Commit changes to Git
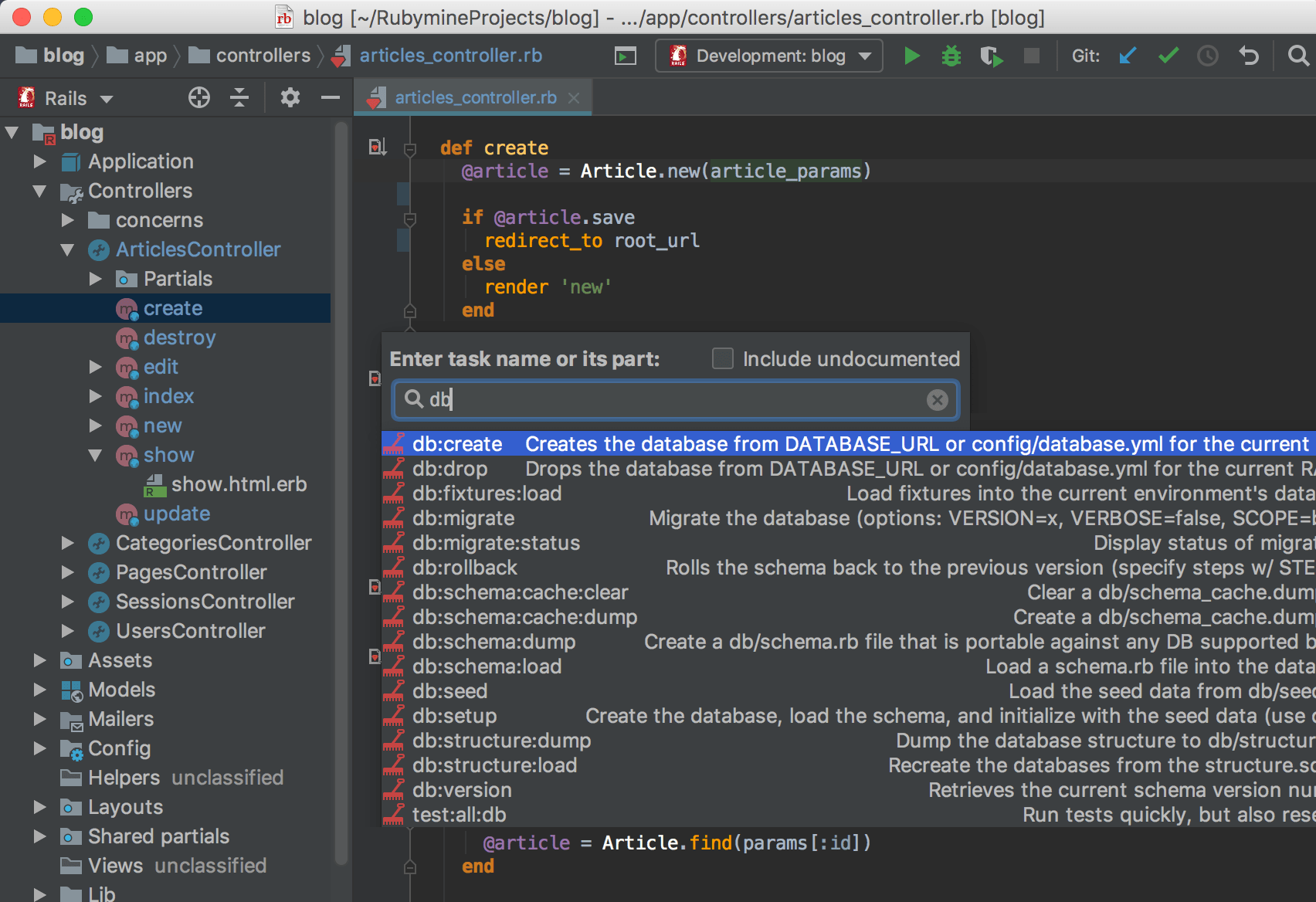 pyautogui.click(x=1168, y=56)
